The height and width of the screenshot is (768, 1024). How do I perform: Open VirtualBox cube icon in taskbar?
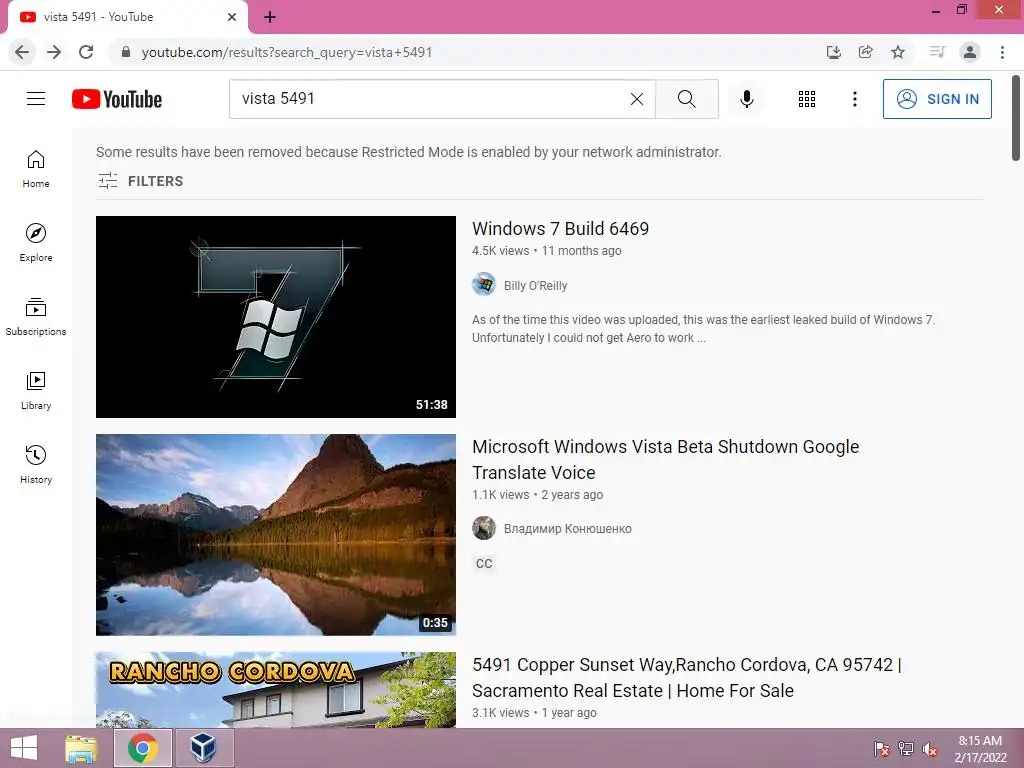click(203, 748)
